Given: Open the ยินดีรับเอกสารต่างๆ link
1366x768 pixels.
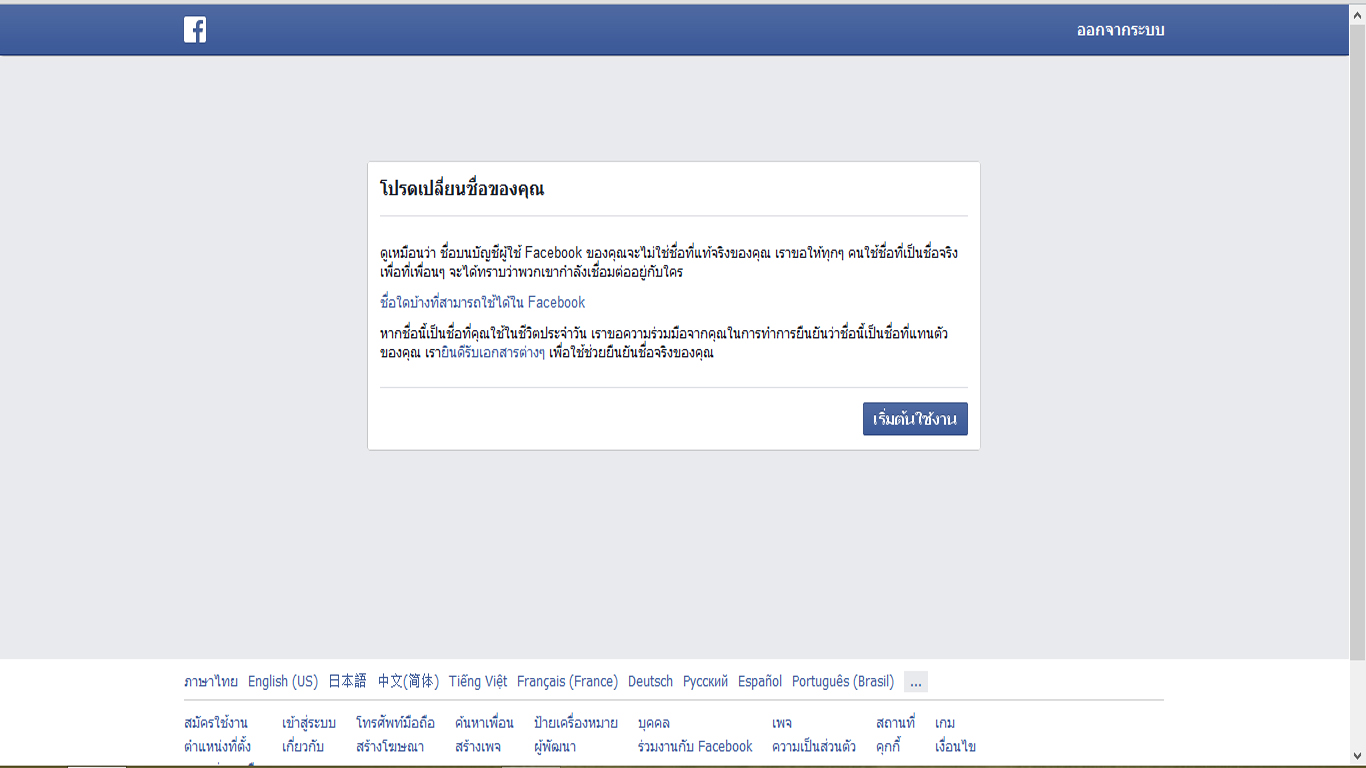Looking at the screenshot, I should pyautogui.click(x=493, y=352).
